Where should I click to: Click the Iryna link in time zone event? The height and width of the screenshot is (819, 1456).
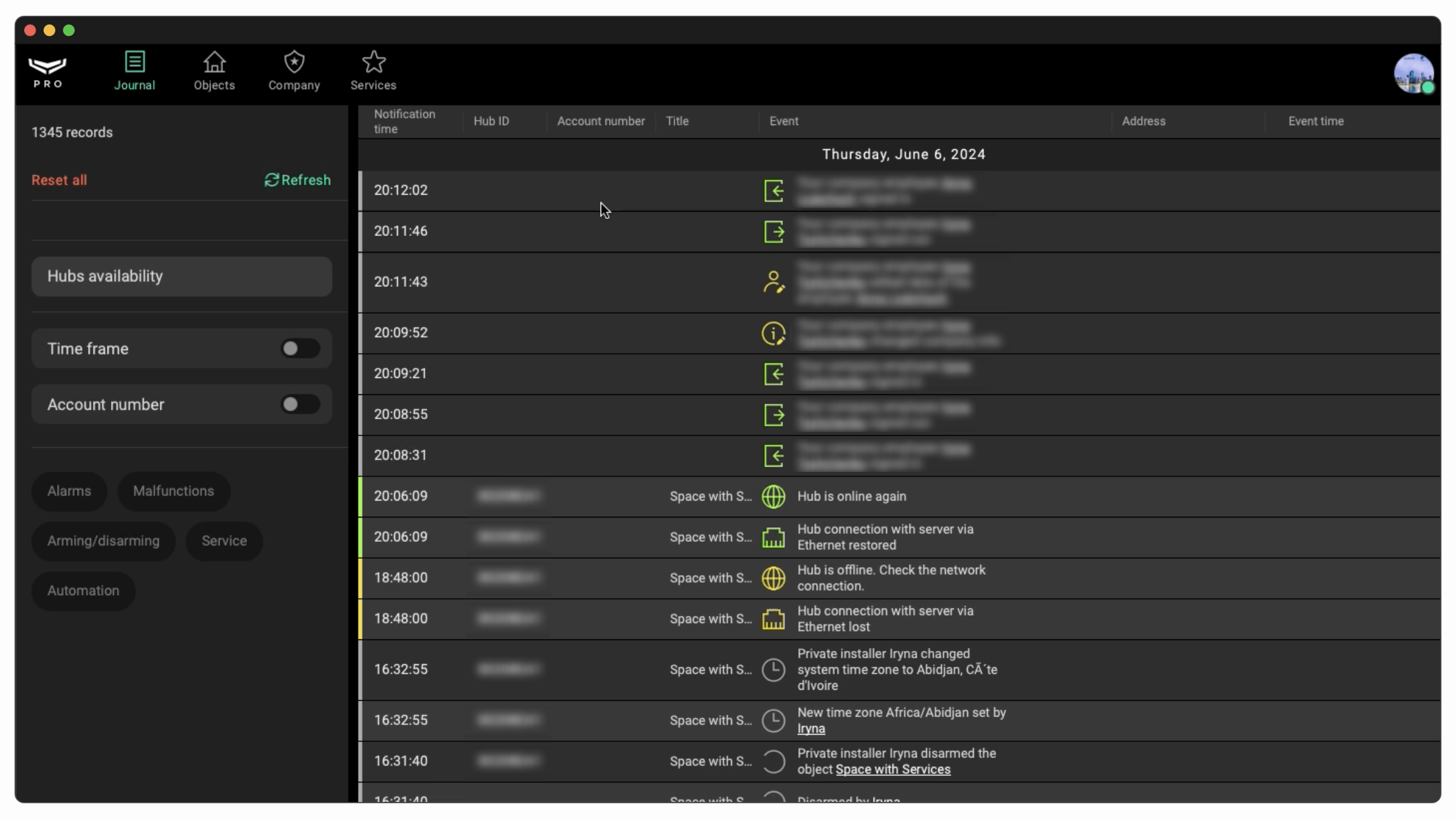[811, 729]
